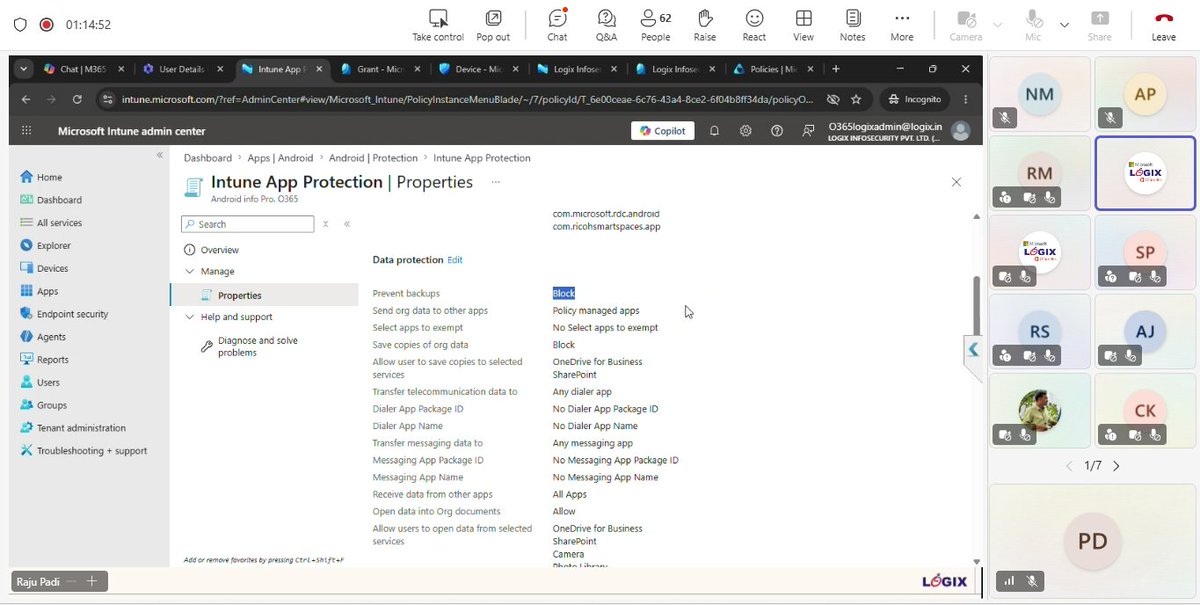
Task: Open the Intune settings gear
Action: (745, 131)
